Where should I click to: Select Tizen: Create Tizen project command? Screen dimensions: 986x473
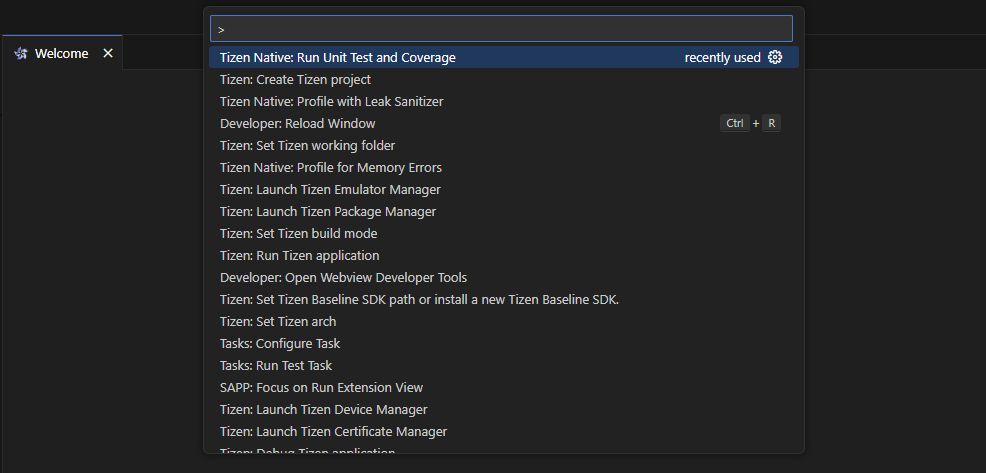pyautogui.click(x=295, y=80)
